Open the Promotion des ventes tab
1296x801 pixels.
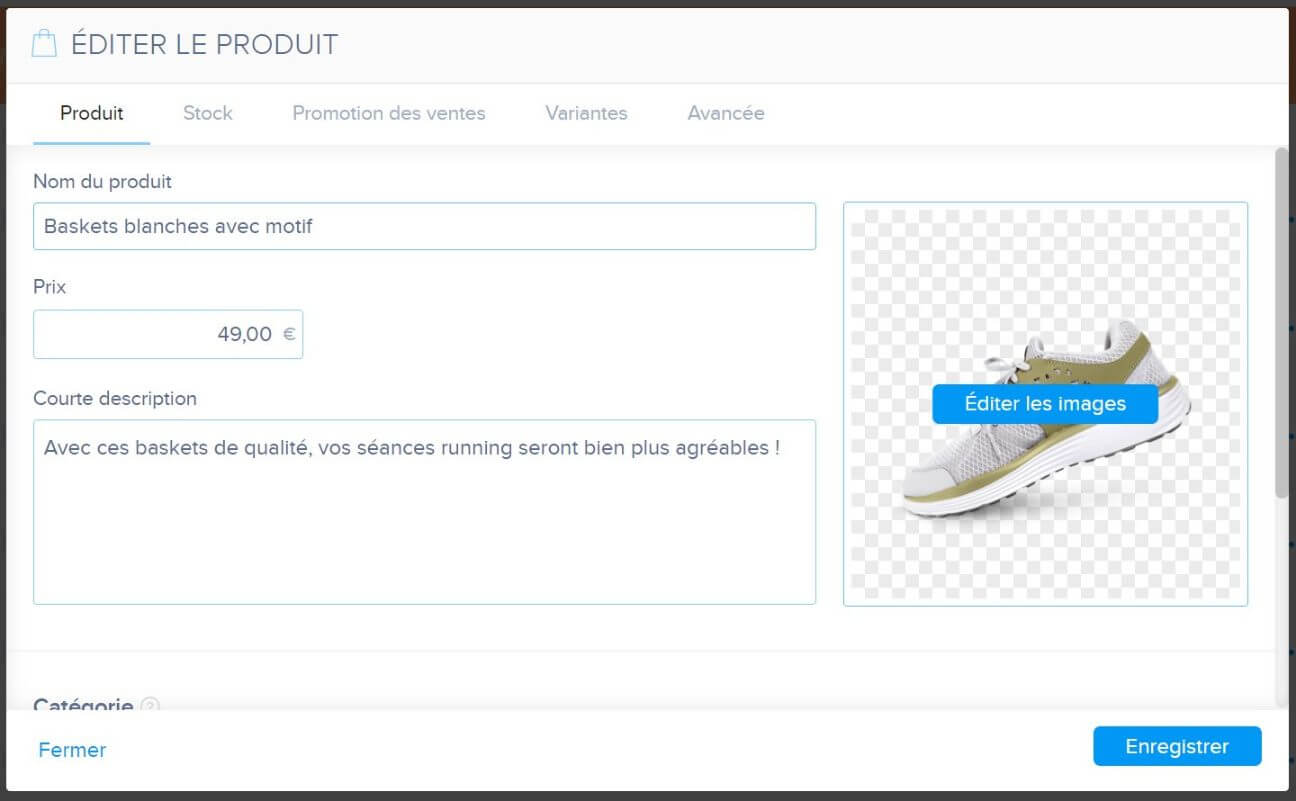click(389, 113)
